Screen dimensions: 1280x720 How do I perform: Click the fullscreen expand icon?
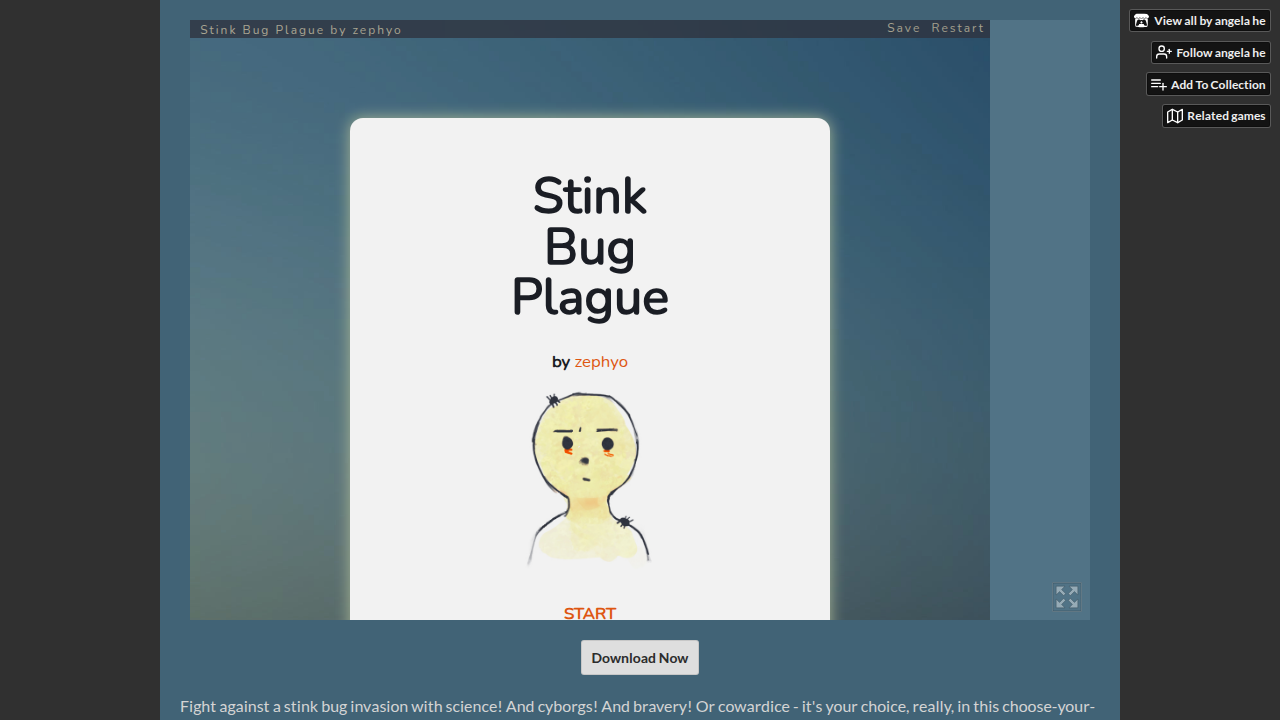tap(1067, 597)
